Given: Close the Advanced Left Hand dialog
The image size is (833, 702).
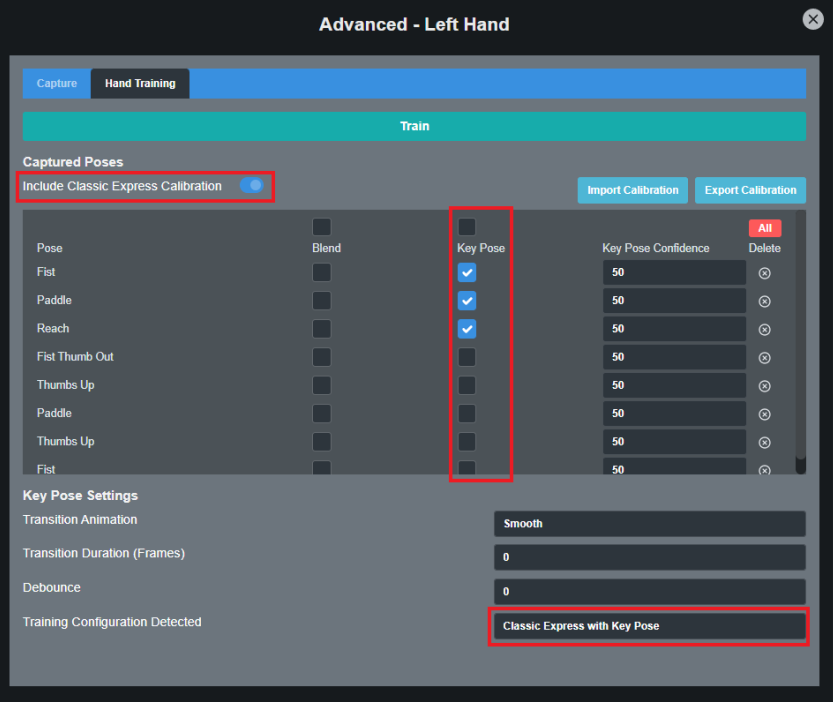Looking at the screenshot, I should 812,20.
